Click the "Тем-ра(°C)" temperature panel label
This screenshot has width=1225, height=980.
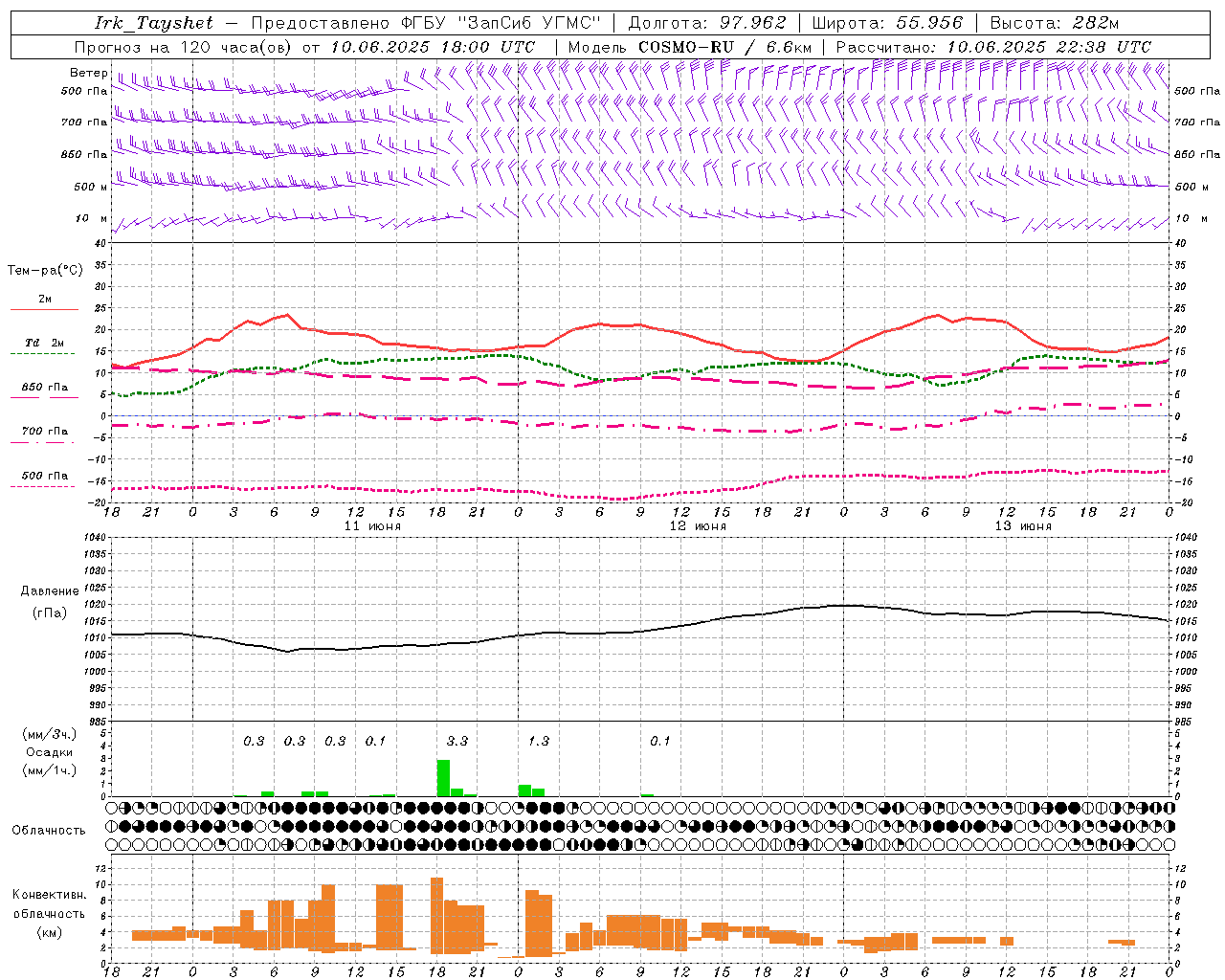pos(45,270)
